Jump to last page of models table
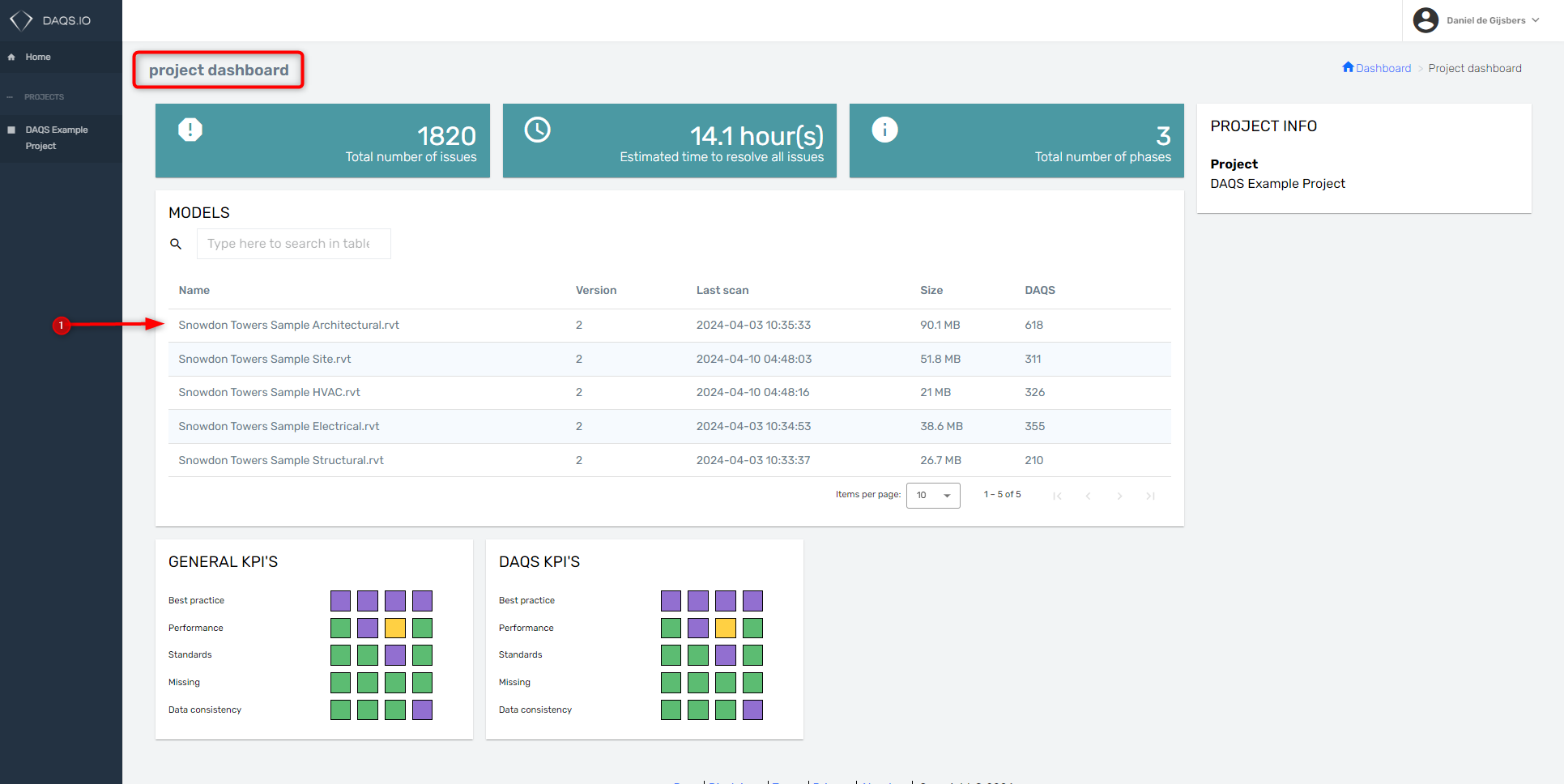Image resolution: width=1564 pixels, height=784 pixels. pyautogui.click(x=1150, y=496)
